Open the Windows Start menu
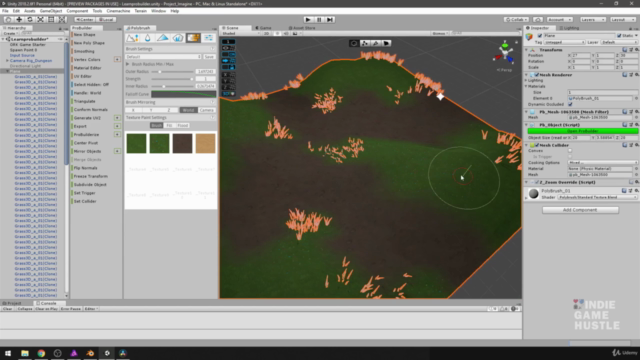The width and height of the screenshot is (640, 360). 8,353
